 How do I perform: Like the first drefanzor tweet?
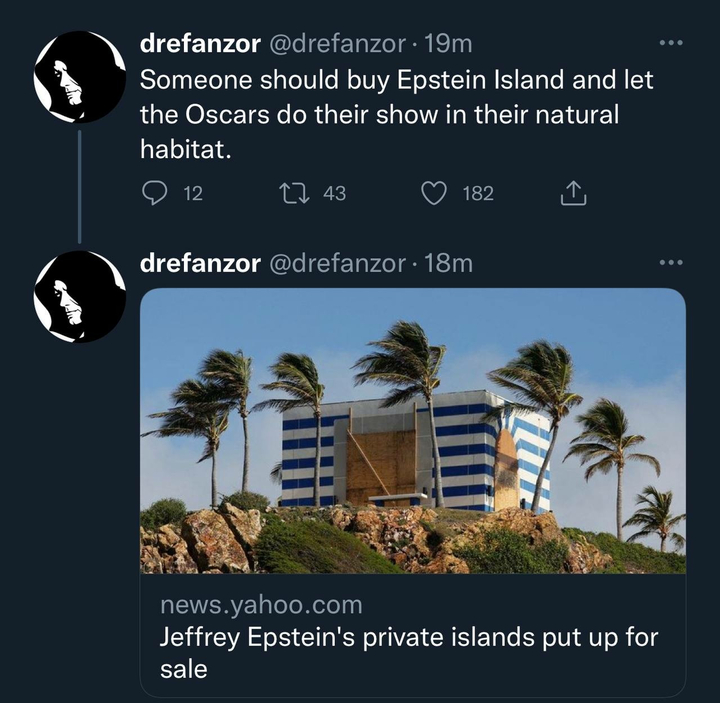[x=434, y=193]
